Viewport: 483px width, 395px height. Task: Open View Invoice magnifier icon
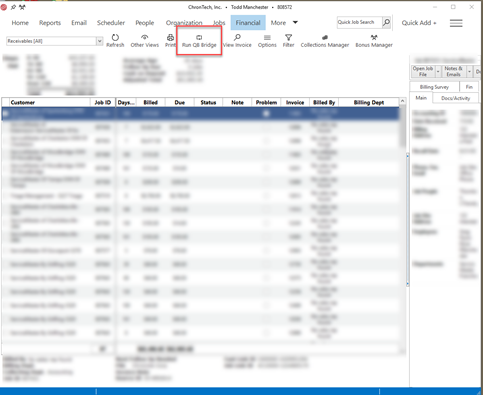237,37
